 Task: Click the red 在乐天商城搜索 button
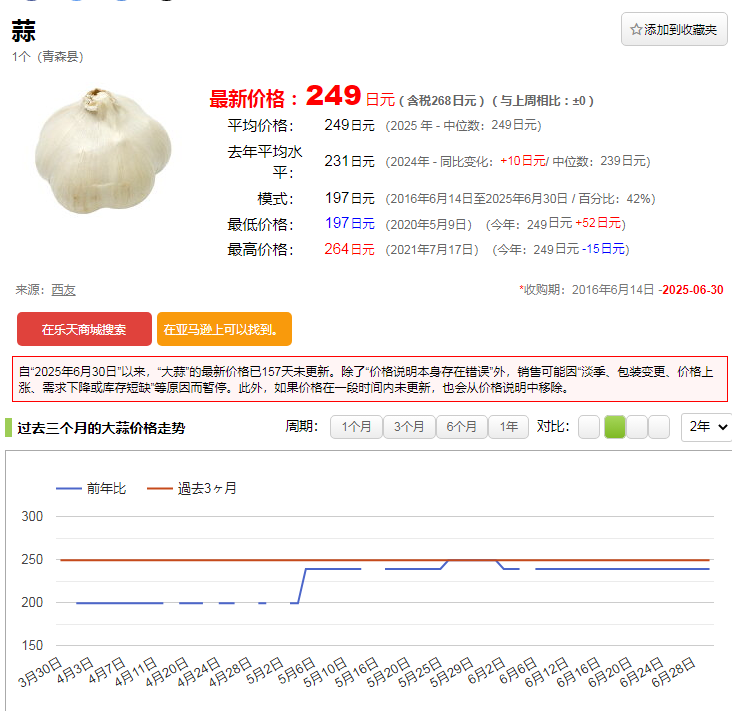click(x=84, y=329)
